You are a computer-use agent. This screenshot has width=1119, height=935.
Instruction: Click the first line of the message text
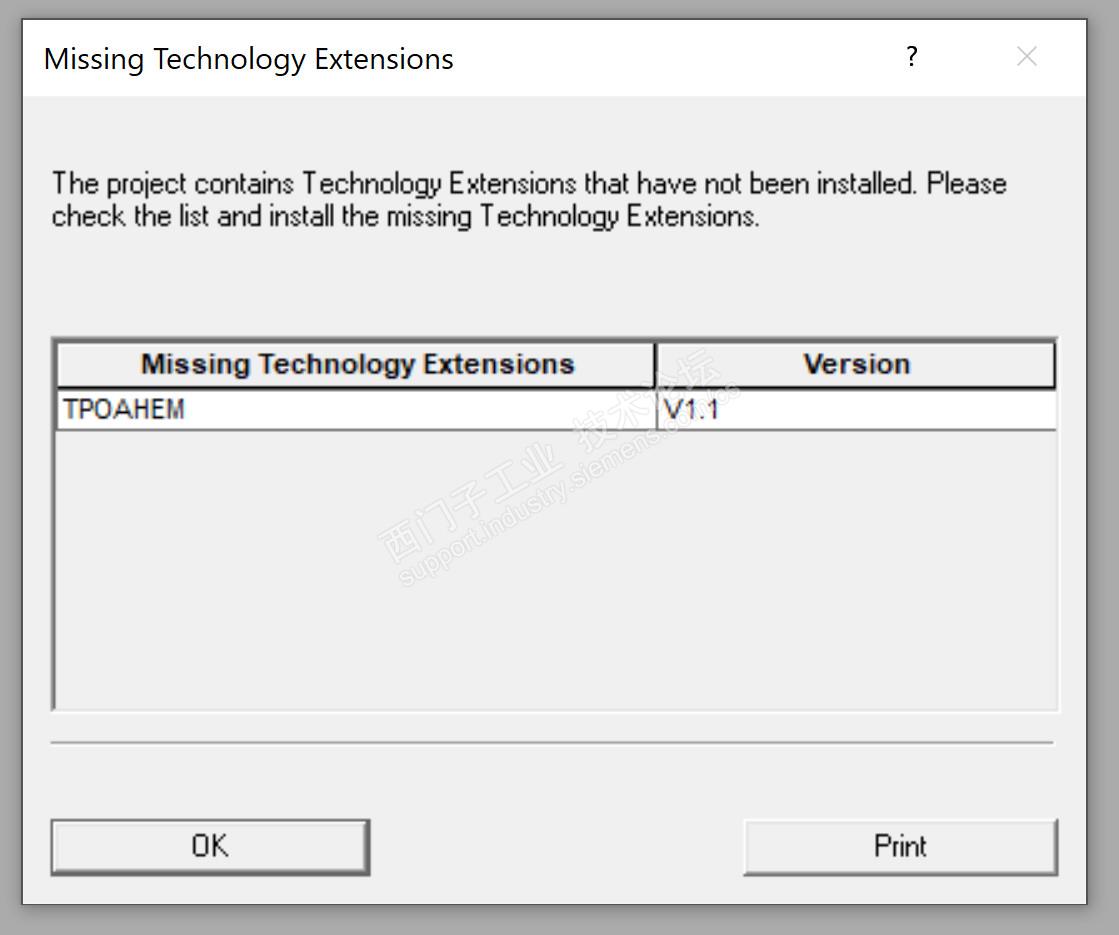[x=528, y=184]
